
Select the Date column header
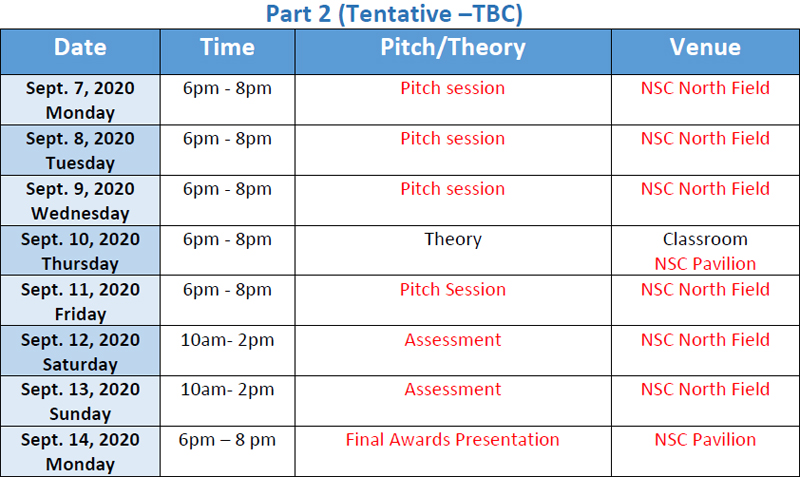click(x=80, y=48)
